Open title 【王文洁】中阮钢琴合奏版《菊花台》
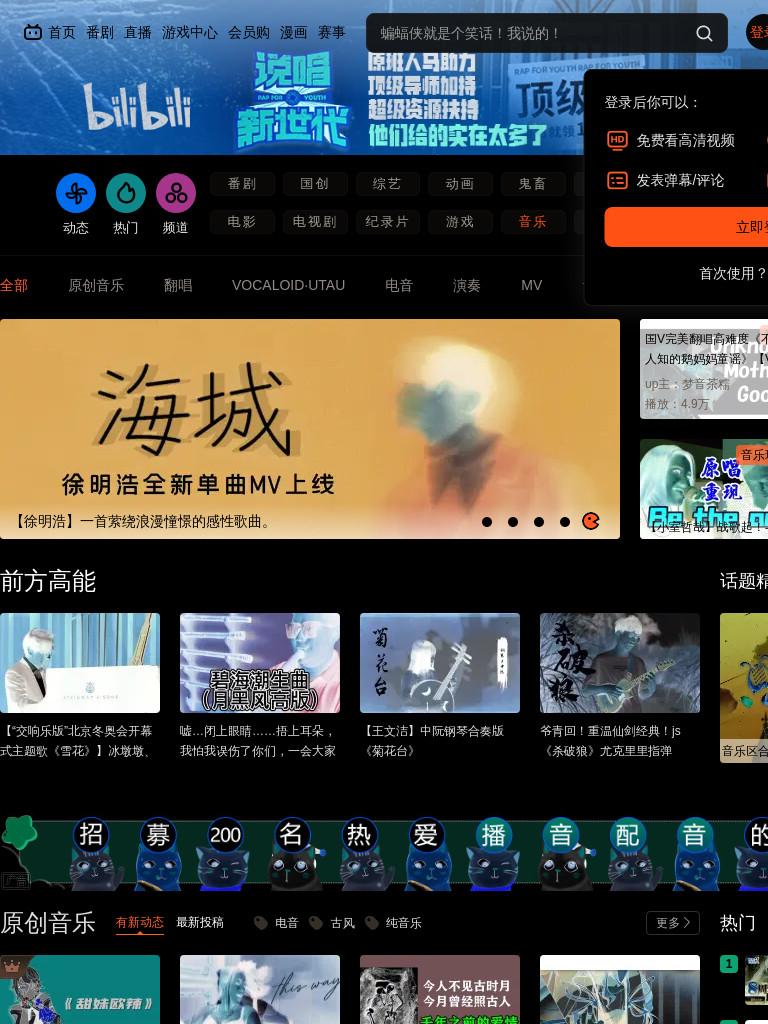Viewport: 768px width, 1024px height. click(435, 741)
